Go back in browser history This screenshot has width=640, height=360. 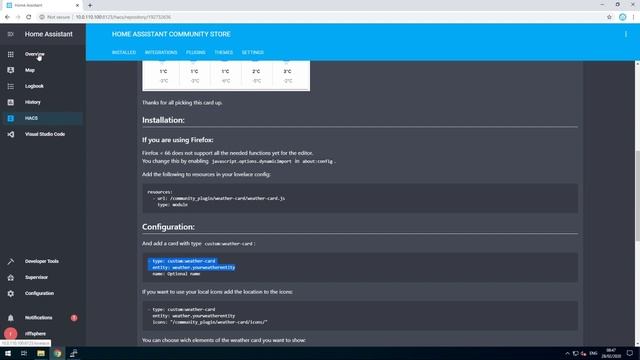pyautogui.click(x=7, y=17)
